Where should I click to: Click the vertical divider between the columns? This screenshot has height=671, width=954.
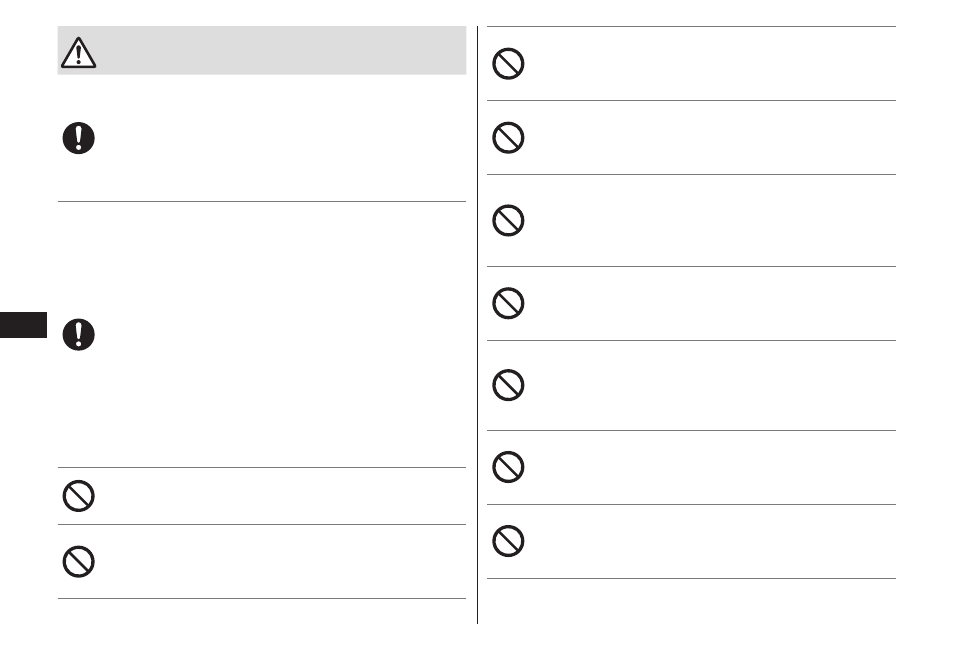[478, 325]
